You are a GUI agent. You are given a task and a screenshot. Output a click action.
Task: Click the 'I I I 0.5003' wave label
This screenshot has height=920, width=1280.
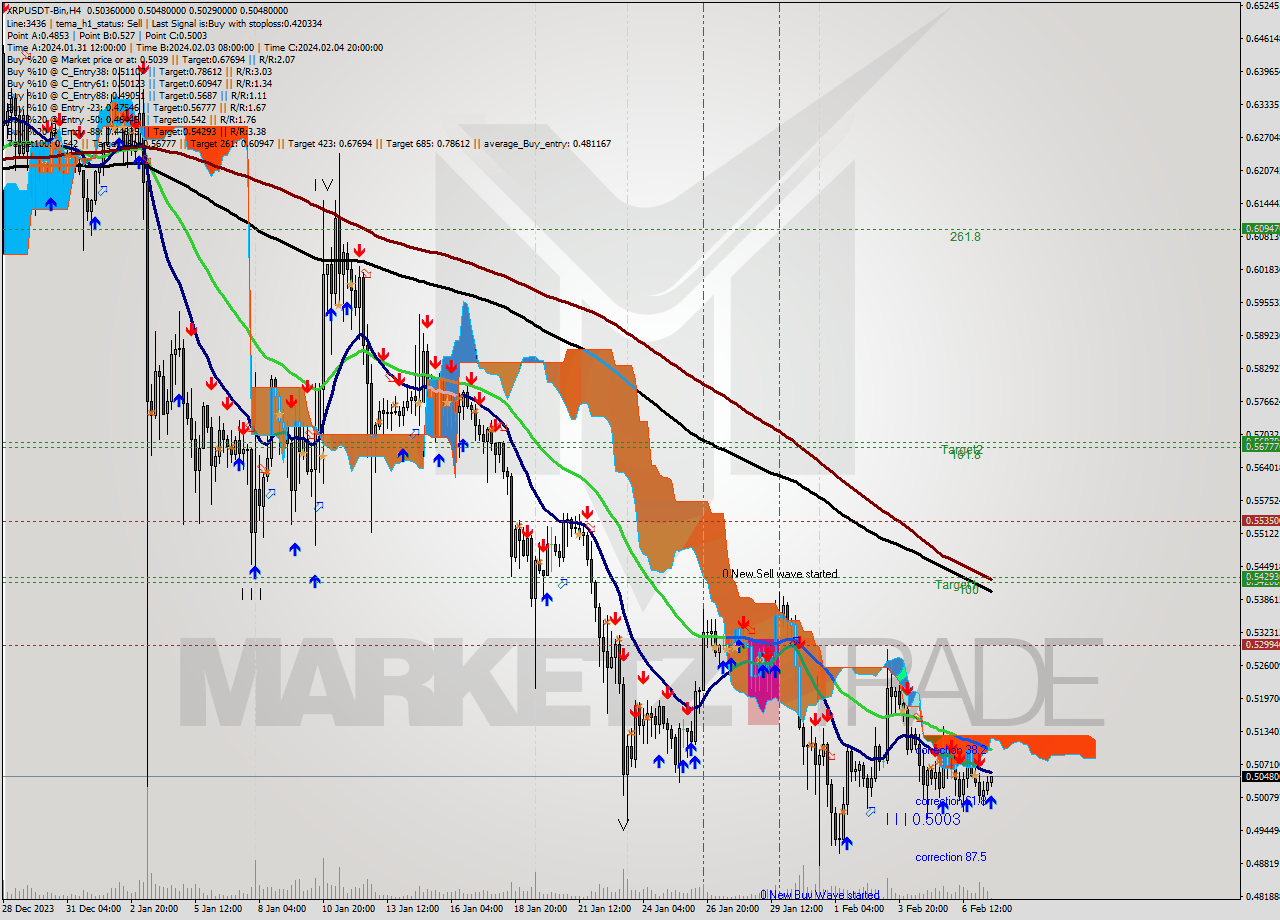pyautogui.click(x=923, y=819)
